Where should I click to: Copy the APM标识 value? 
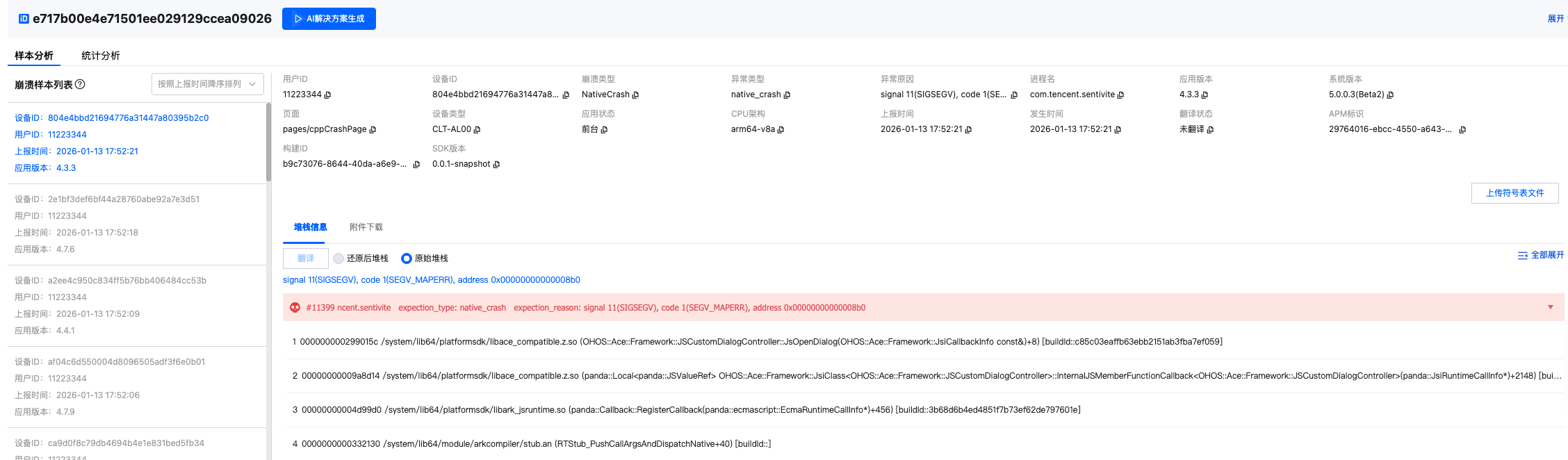[1462, 130]
